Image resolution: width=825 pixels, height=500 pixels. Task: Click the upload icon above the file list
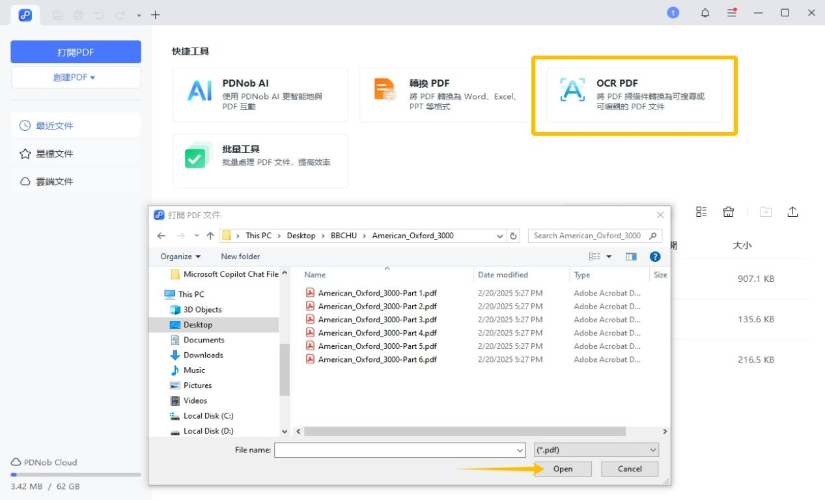click(792, 212)
